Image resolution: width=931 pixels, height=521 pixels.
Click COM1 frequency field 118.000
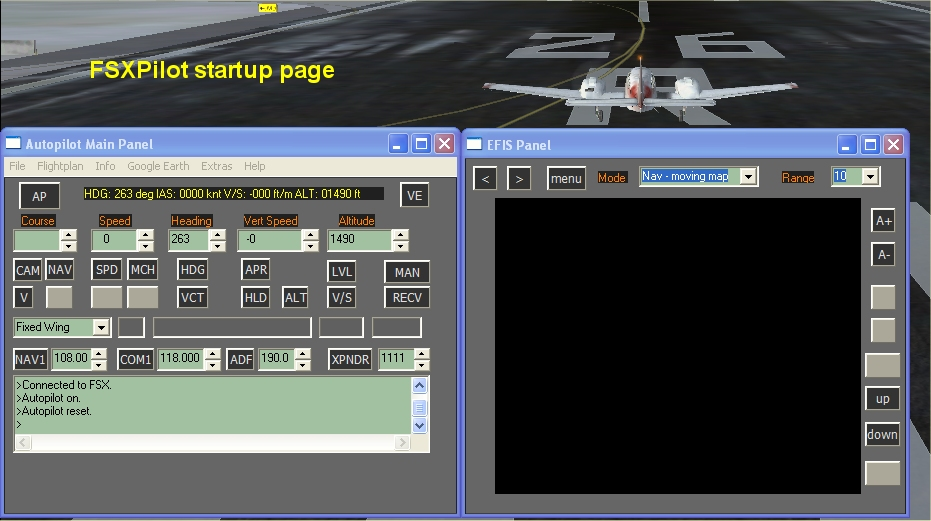click(x=180, y=359)
